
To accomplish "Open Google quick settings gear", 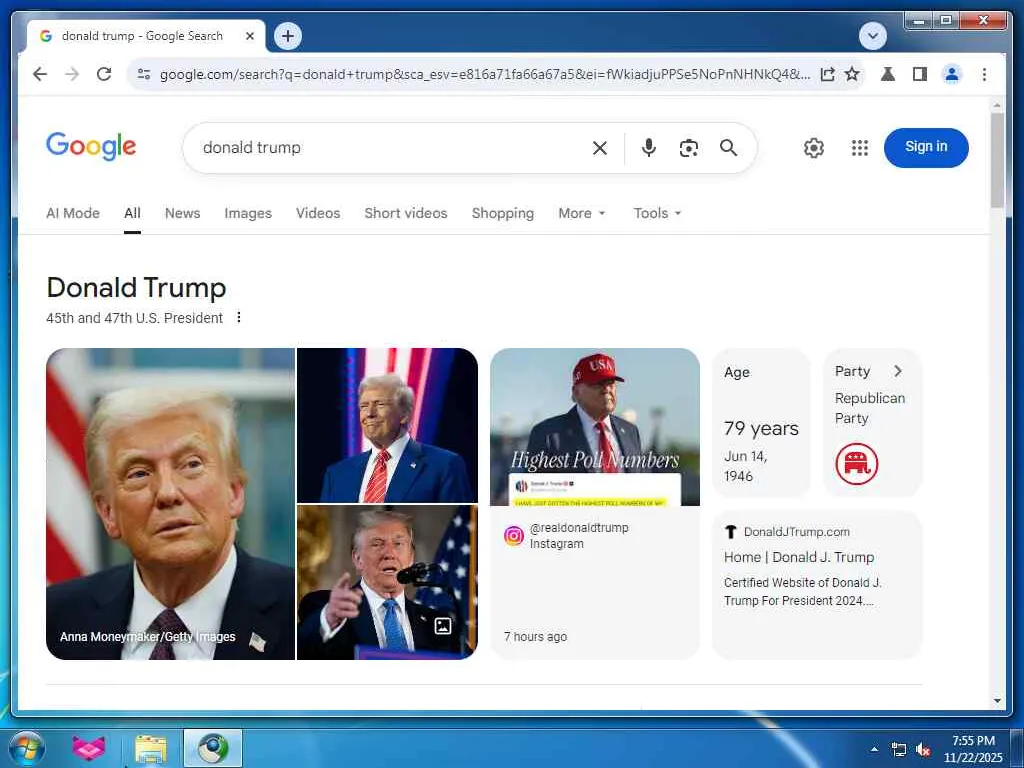I will pos(814,148).
